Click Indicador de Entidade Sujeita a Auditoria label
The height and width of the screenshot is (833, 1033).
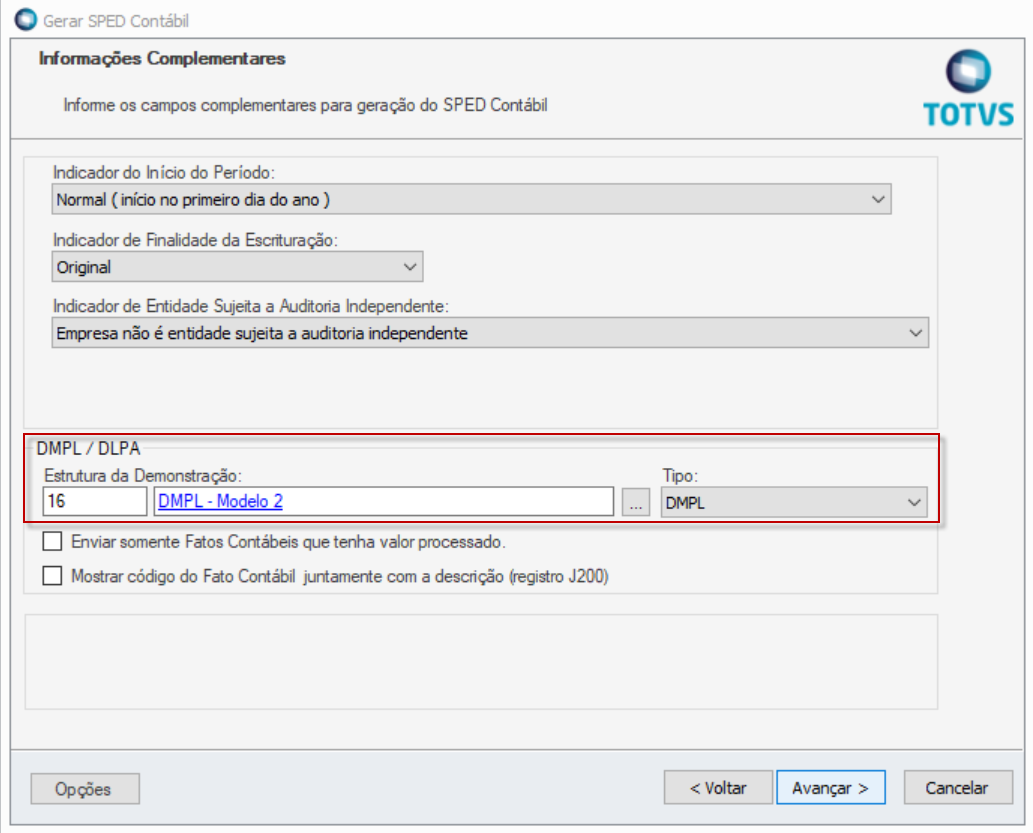click(x=250, y=306)
